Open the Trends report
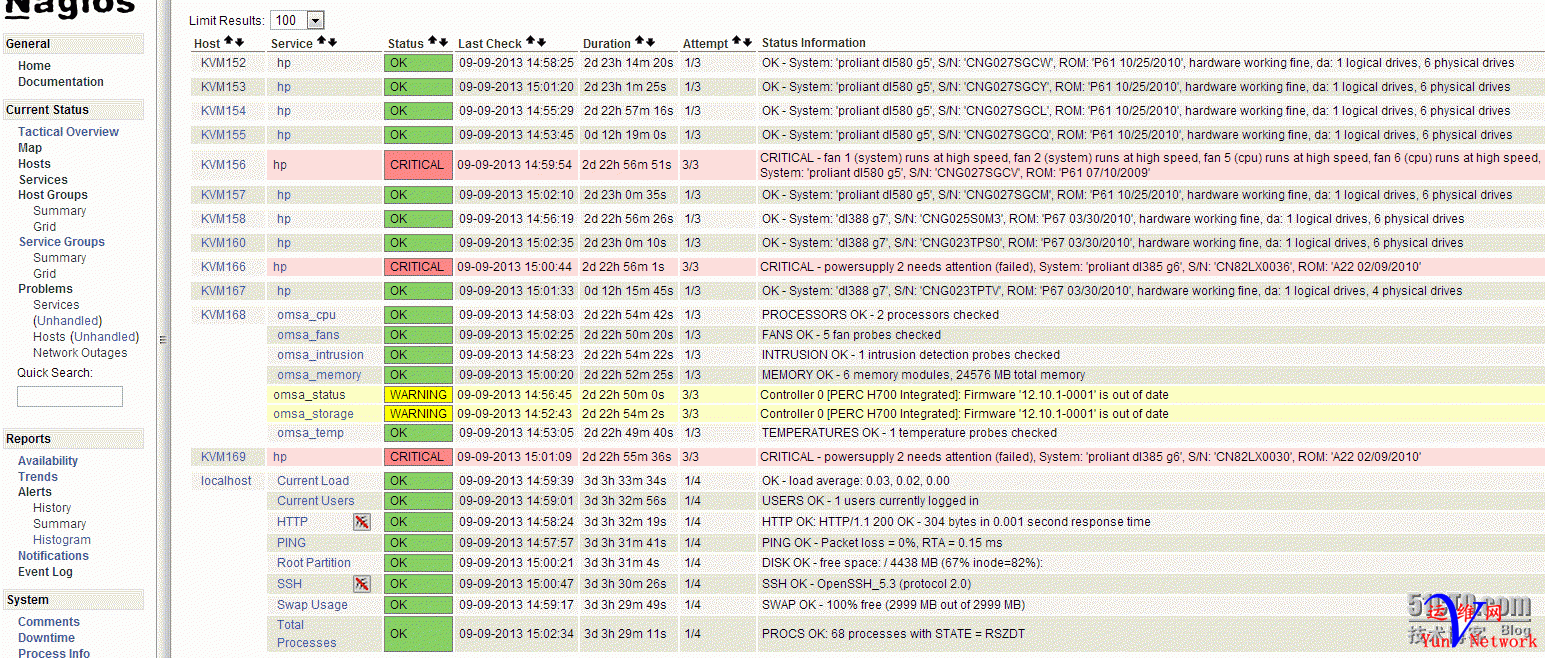This screenshot has width=1545, height=658. 38,477
